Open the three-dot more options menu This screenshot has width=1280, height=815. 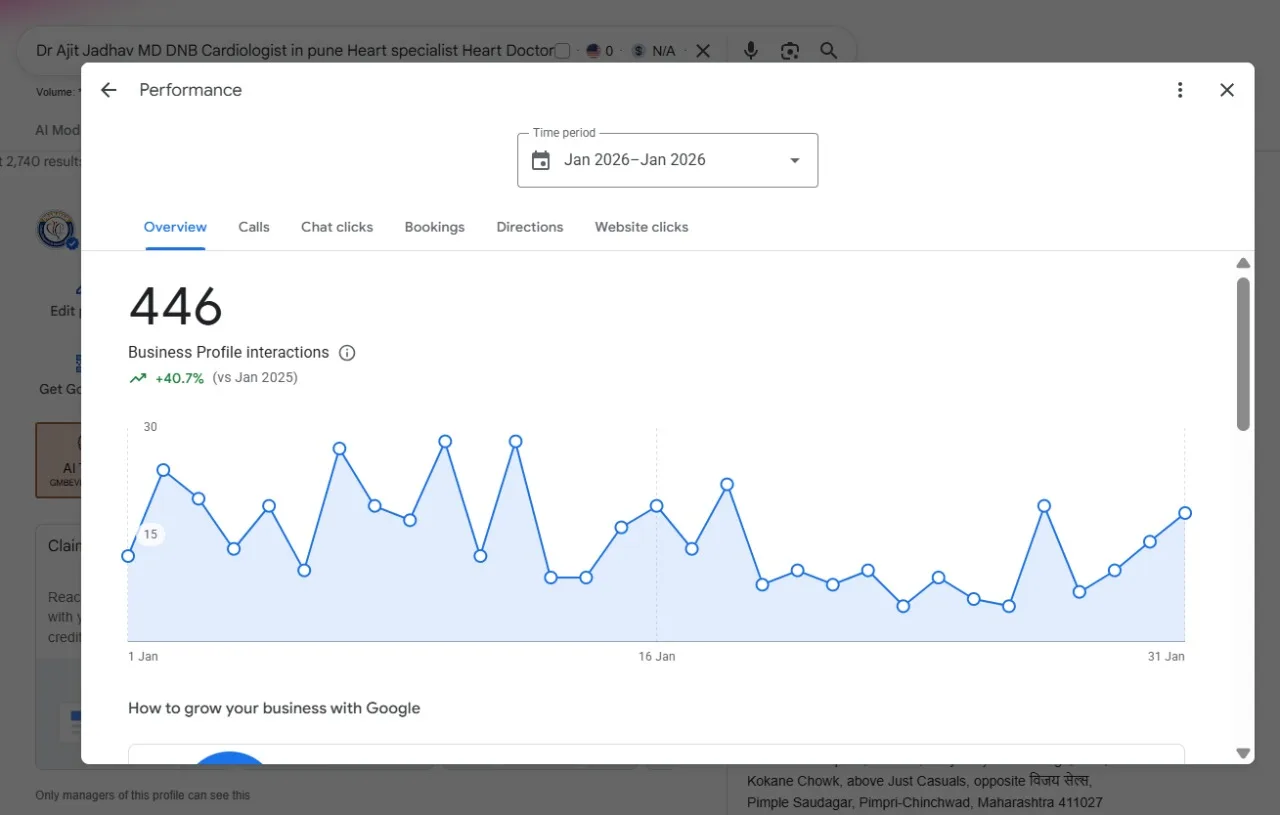point(1180,90)
